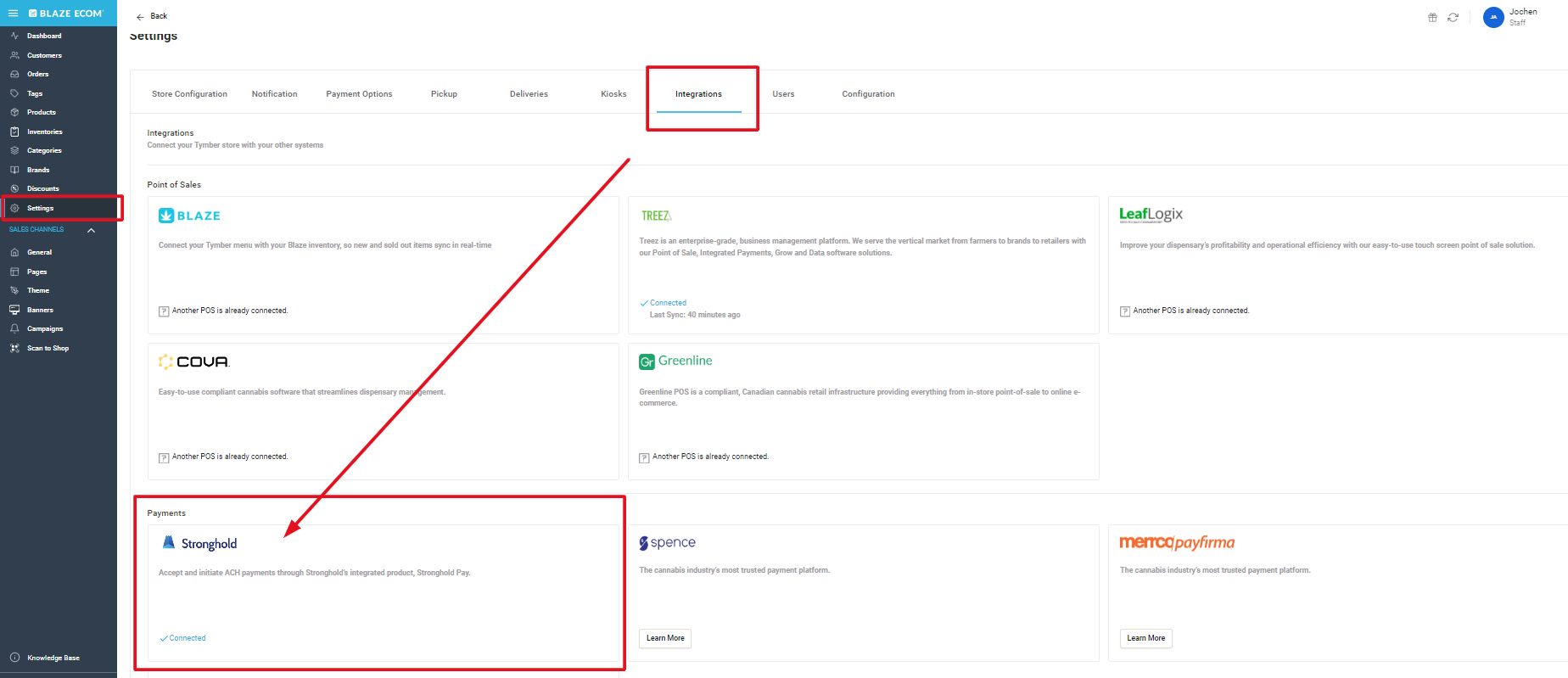Viewport: 1568px width, 678px height.
Task: Click the Discounts icon in sidebar
Action: coord(14,188)
